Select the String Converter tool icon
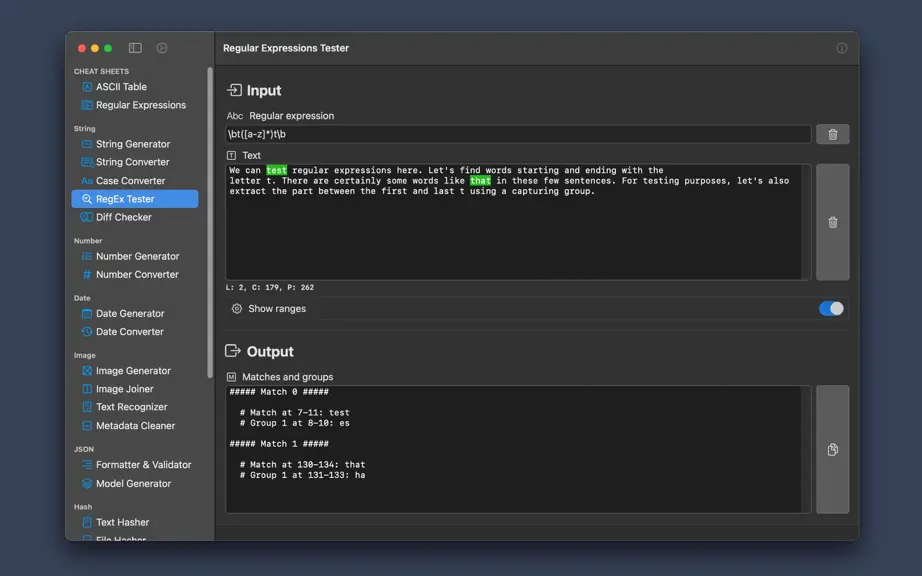This screenshot has width=922, height=576. coord(86,162)
